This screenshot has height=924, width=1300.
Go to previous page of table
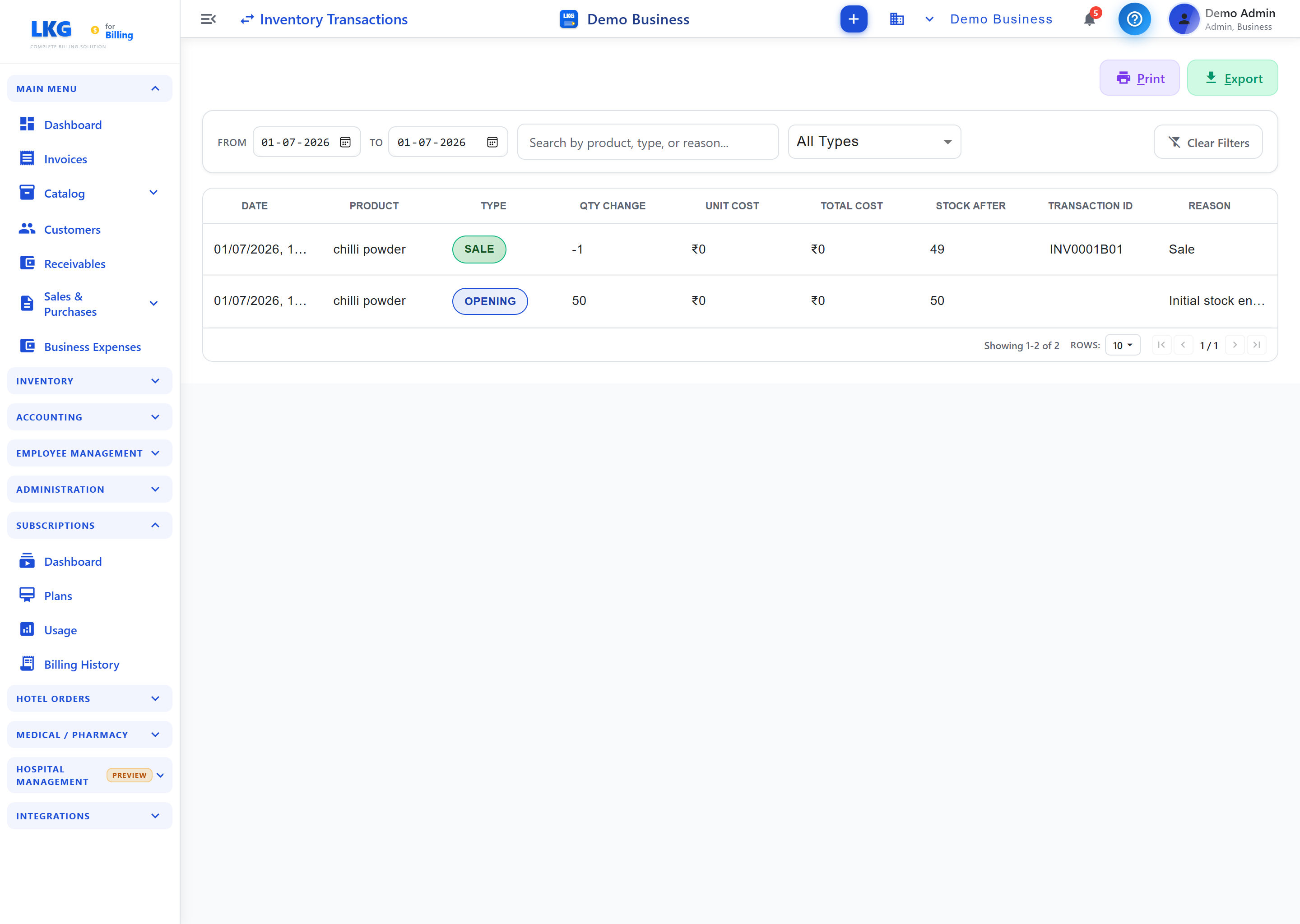click(1184, 345)
